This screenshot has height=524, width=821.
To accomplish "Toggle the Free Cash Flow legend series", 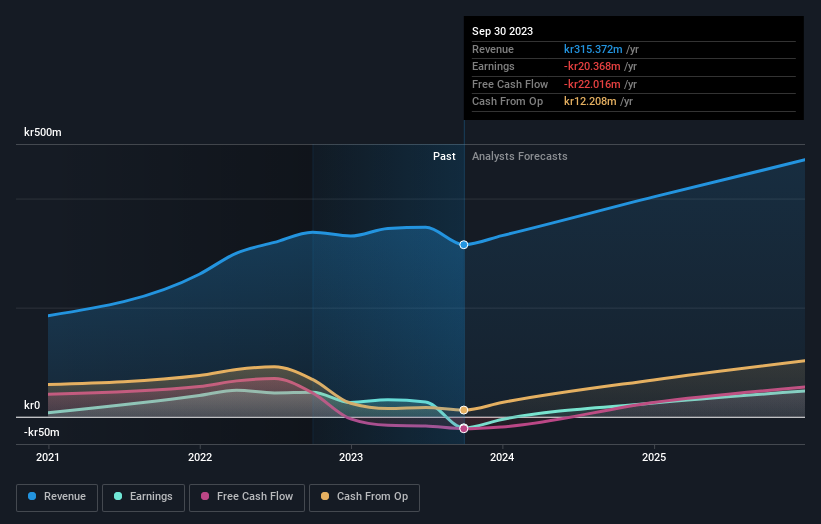I will 247,497.
